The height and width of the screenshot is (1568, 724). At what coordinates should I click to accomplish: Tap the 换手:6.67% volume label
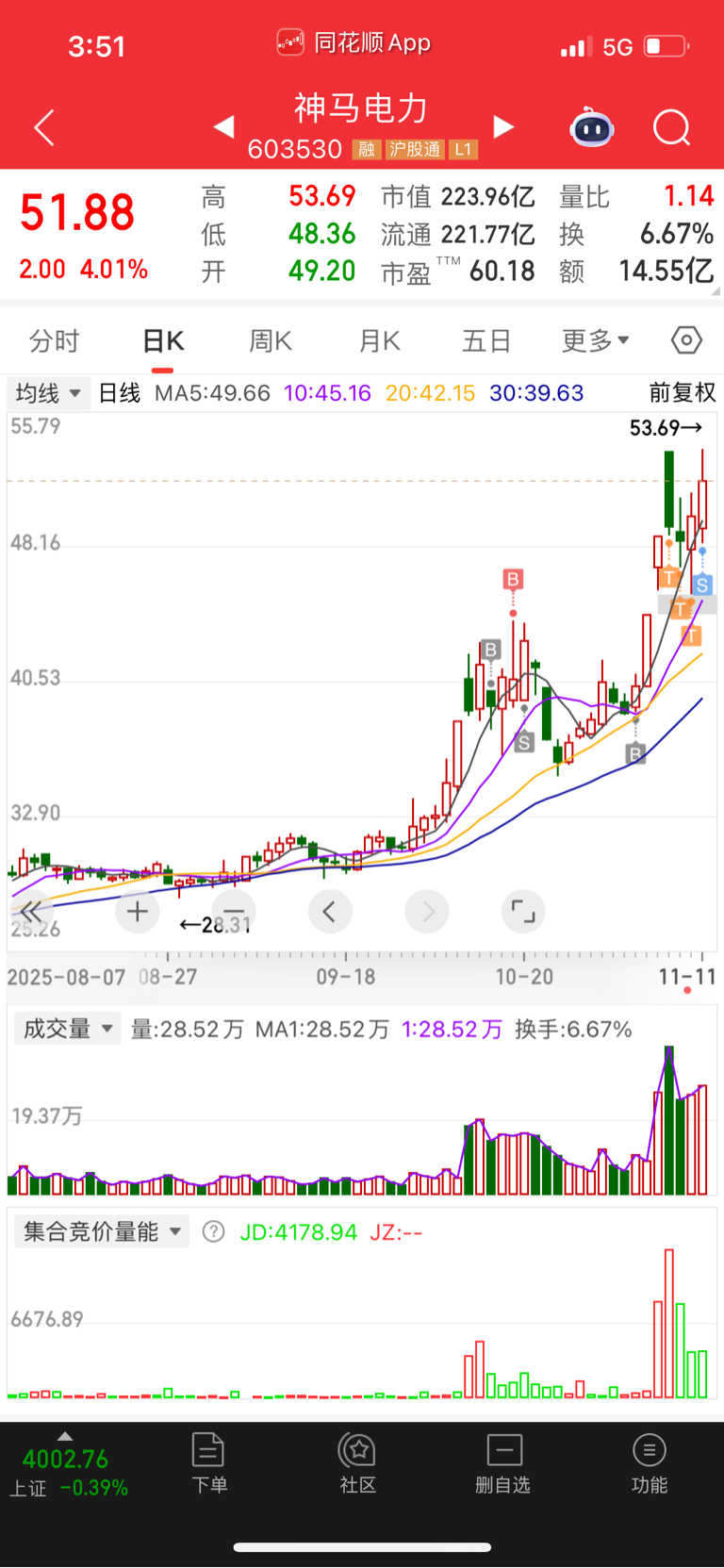(573, 1029)
